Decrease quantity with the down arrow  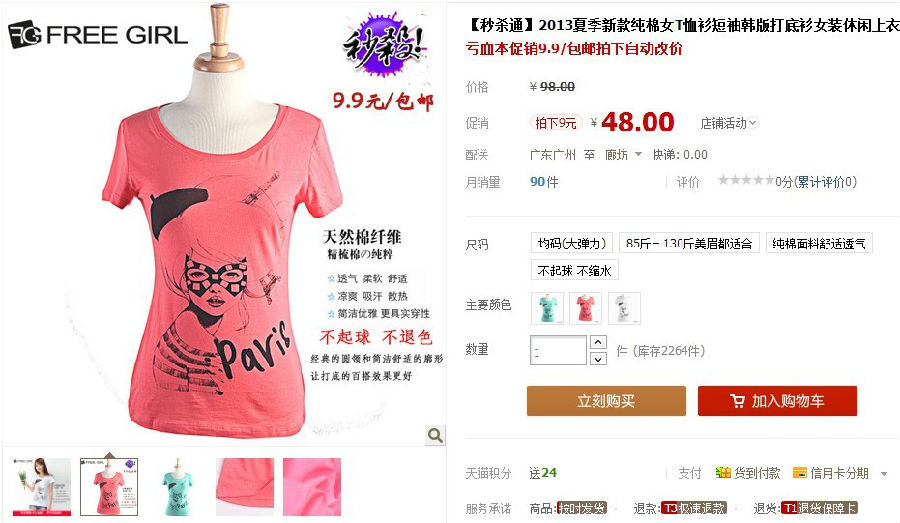click(x=598, y=359)
